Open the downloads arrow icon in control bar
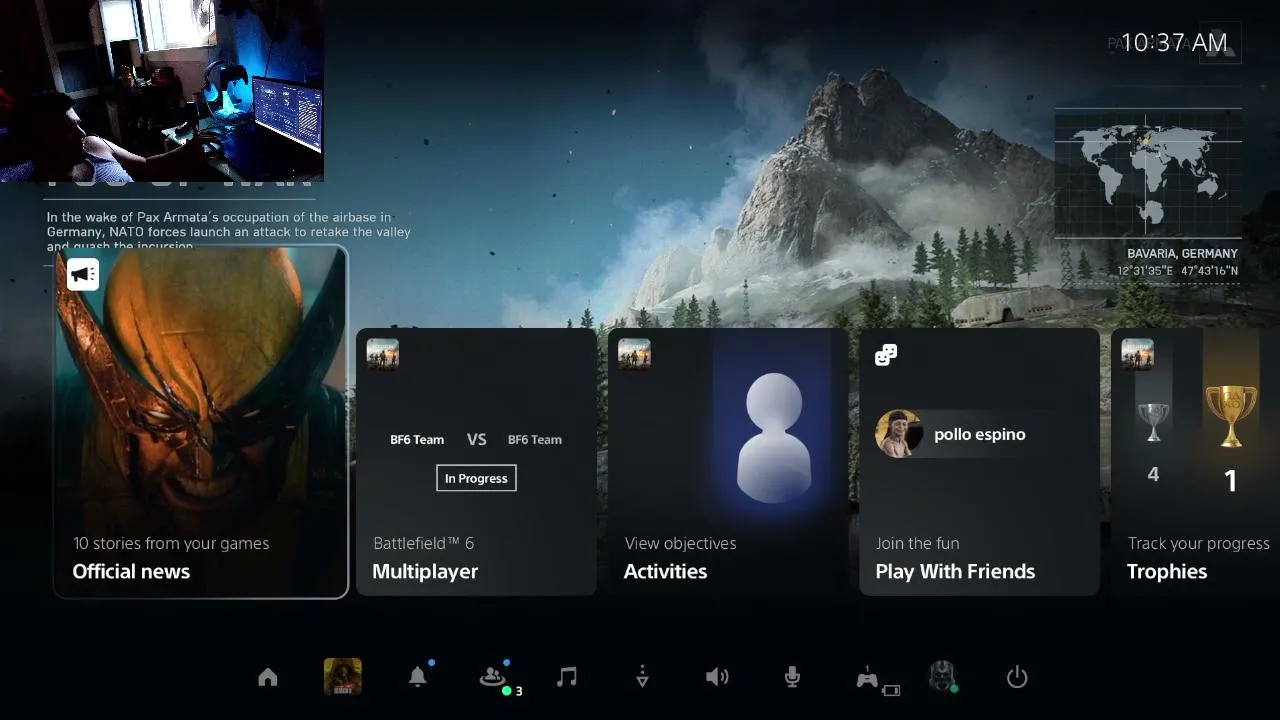 click(642, 677)
